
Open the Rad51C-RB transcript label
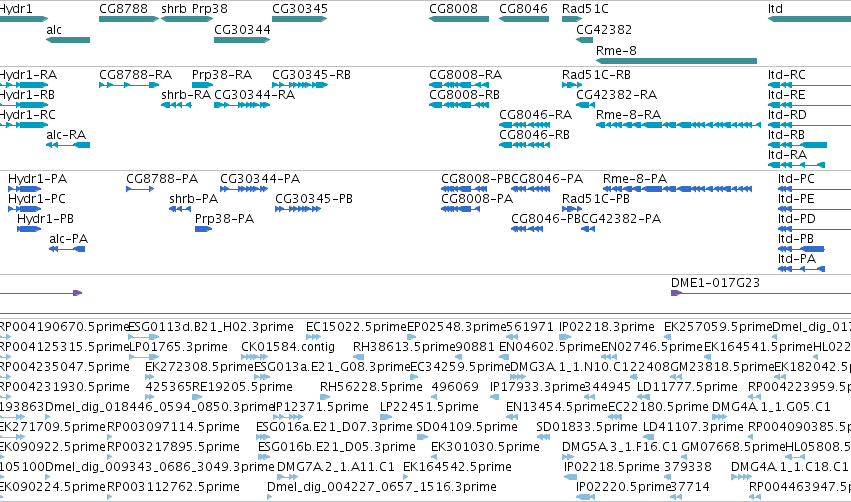pos(596,75)
